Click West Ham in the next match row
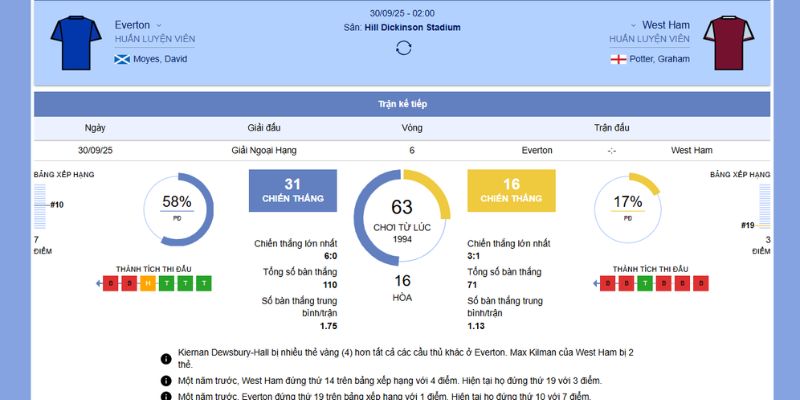Image resolution: width=800 pixels, height=400 pixels. (x=692, y=151)
